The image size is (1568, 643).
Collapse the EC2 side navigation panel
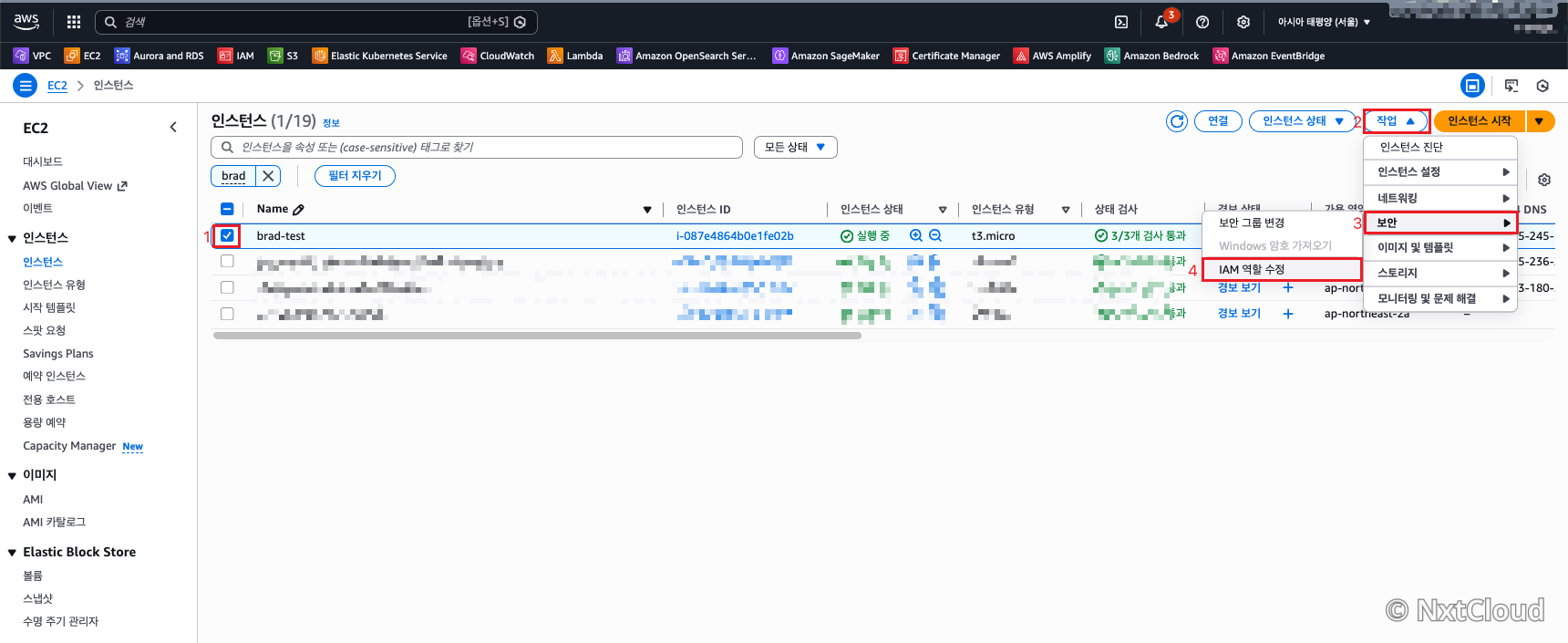tap(173, 128)
